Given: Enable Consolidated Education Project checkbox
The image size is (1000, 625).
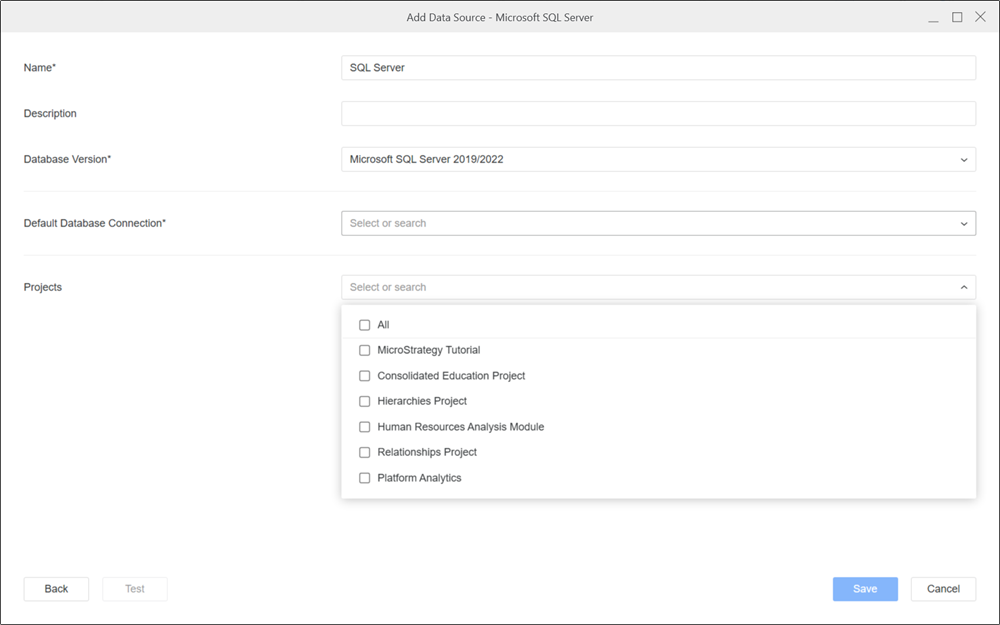Looking at the screenshot, I should pyautogui.click(x=365, y=376).
